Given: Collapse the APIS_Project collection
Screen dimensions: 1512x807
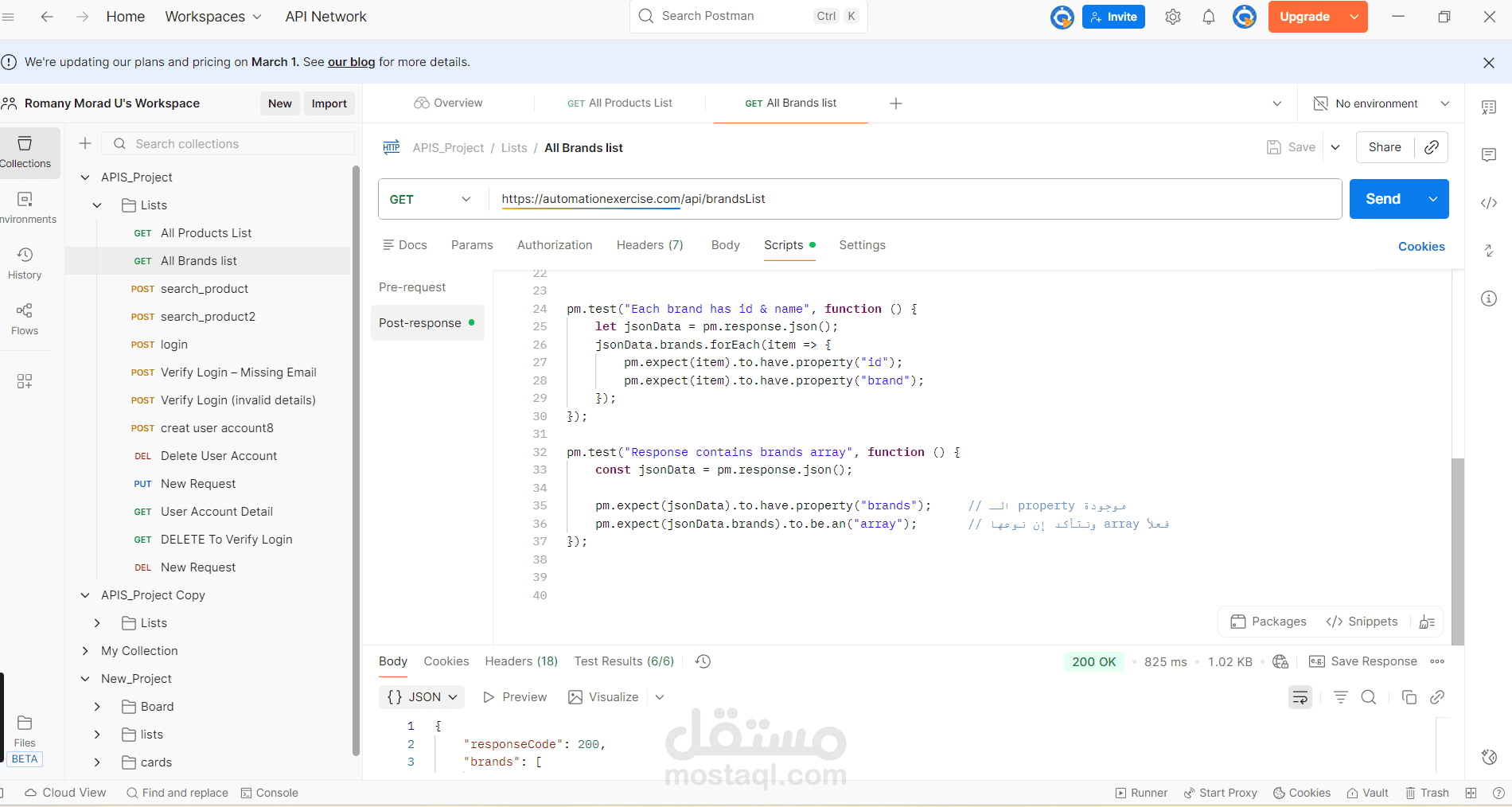Looking at the screenshot, I should 85,177.
